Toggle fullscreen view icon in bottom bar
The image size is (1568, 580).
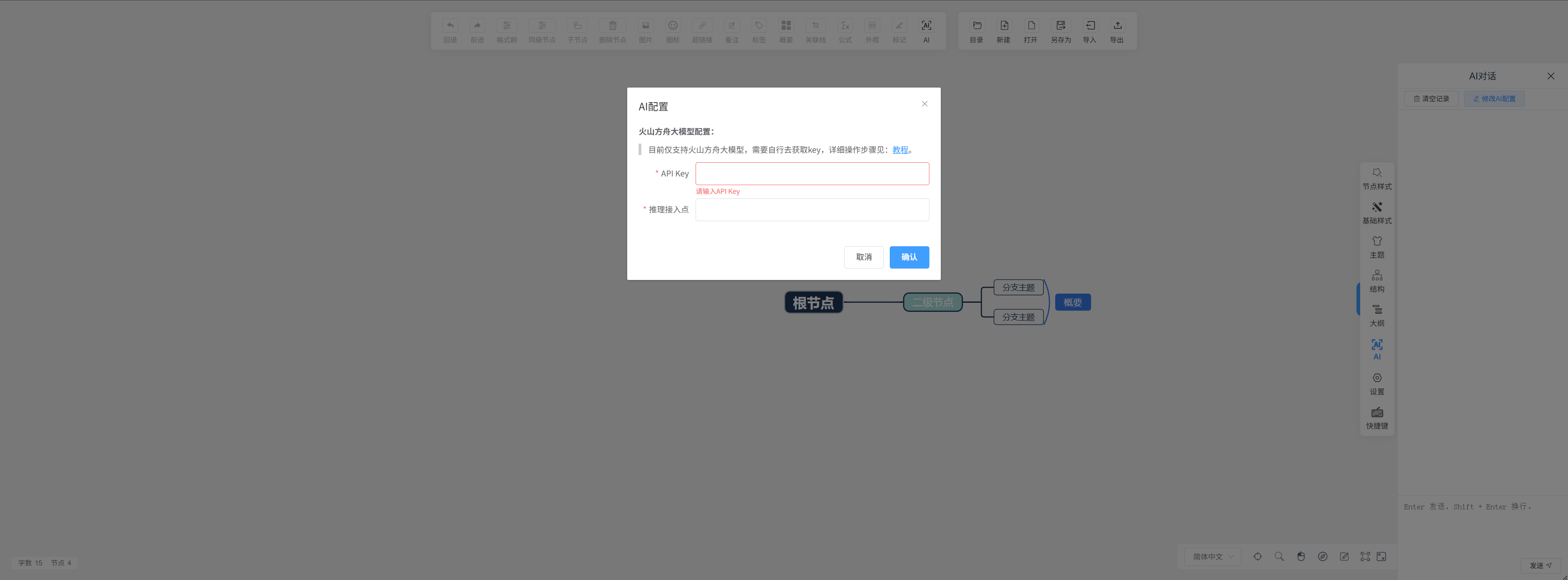[x=1365, y=556]
